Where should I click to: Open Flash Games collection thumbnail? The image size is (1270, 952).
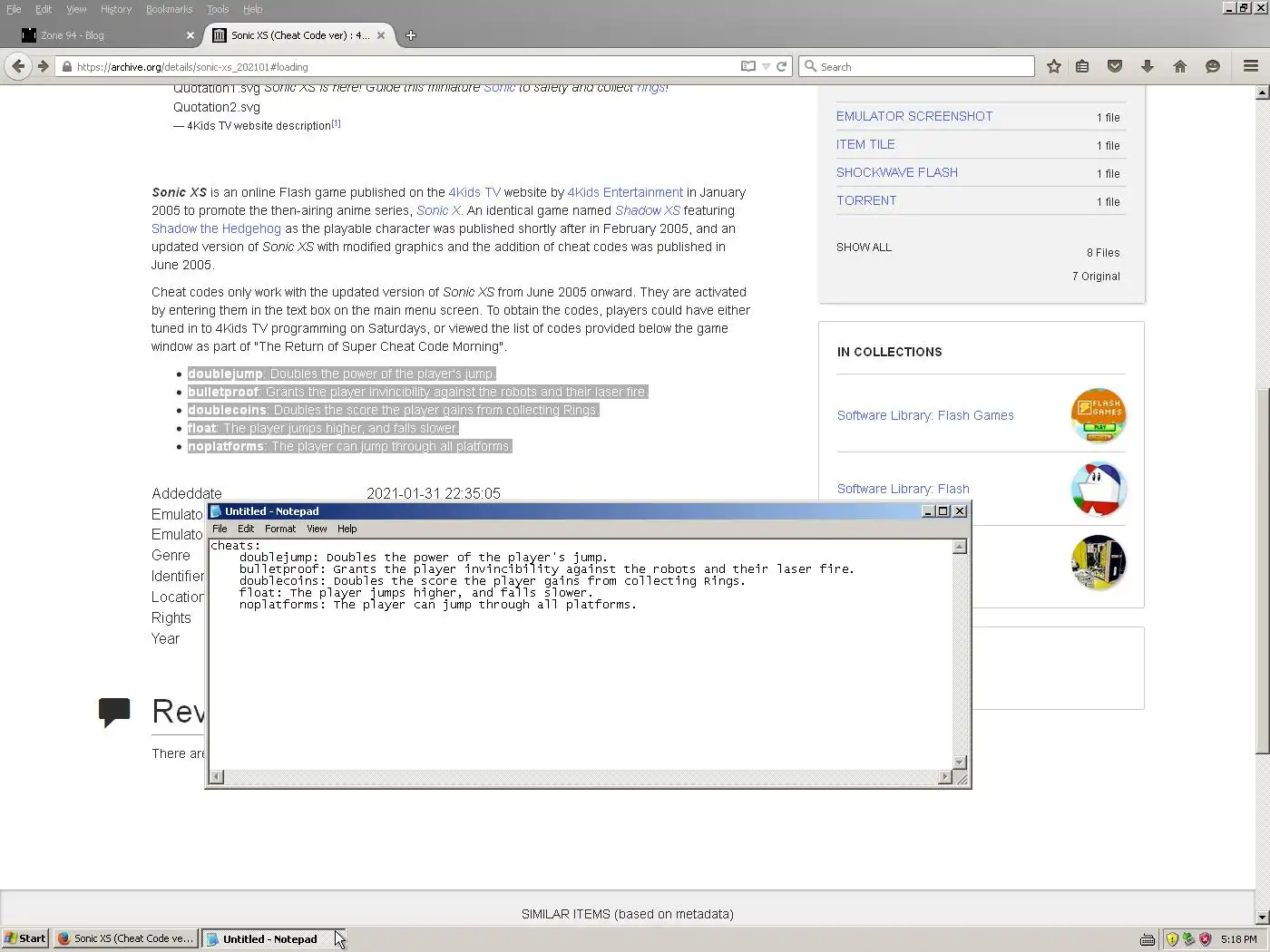pos(1099,415)
